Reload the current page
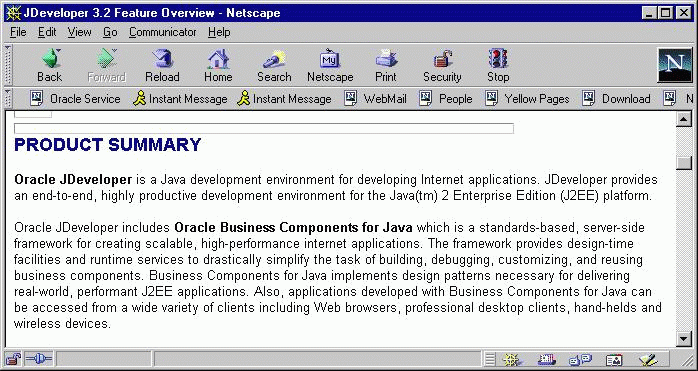The image size is (698, 371). point(162,65)
